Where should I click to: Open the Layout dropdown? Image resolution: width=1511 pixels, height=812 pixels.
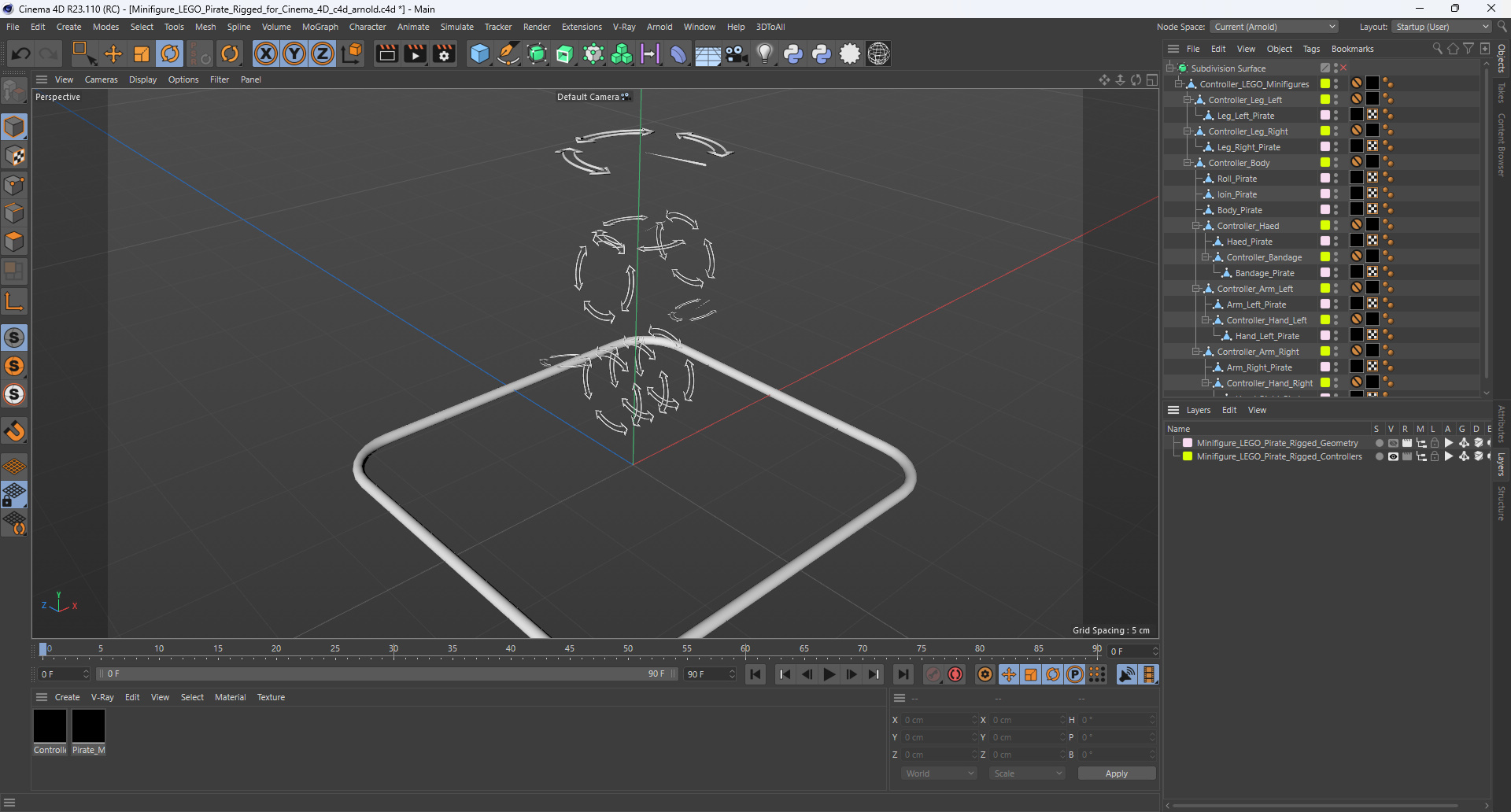coord(1442,27)
